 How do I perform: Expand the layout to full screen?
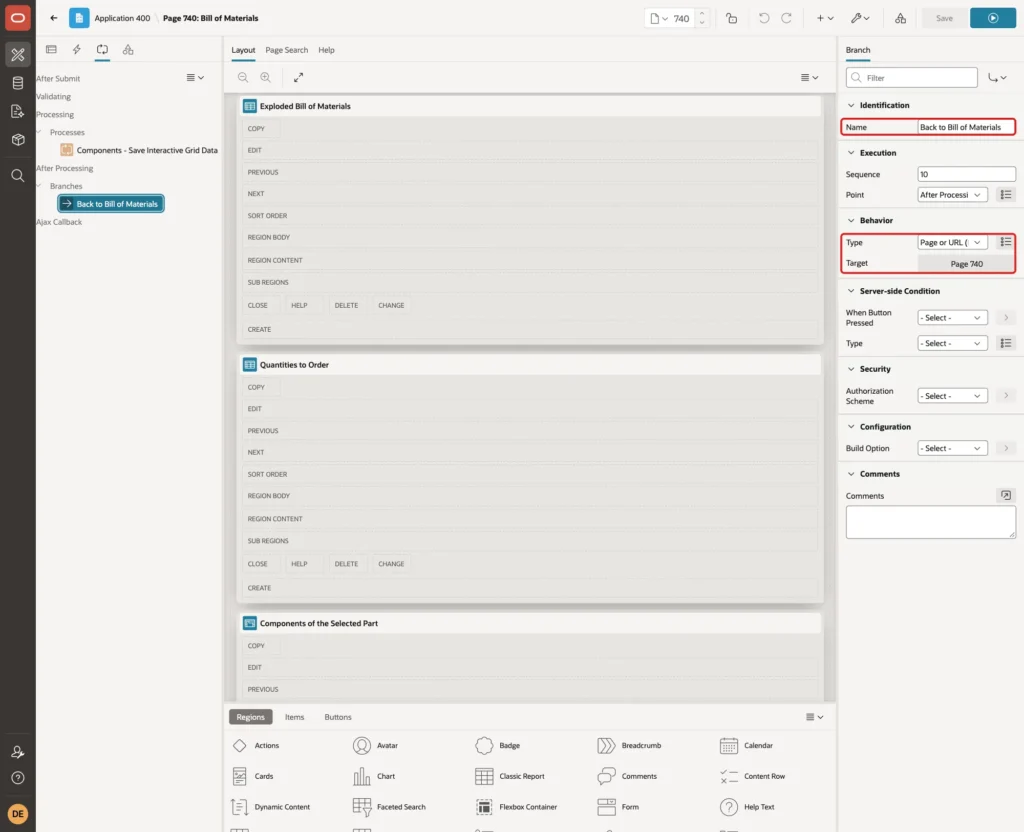pyautogui.click(x=298, y=77)
